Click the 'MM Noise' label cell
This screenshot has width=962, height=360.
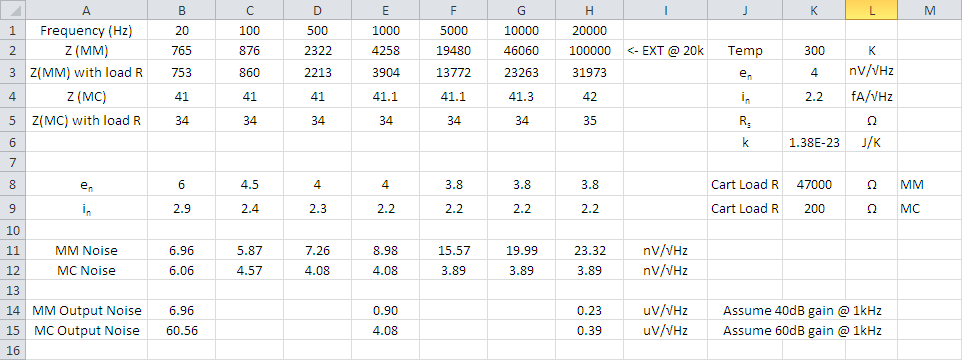pos(86,251)
